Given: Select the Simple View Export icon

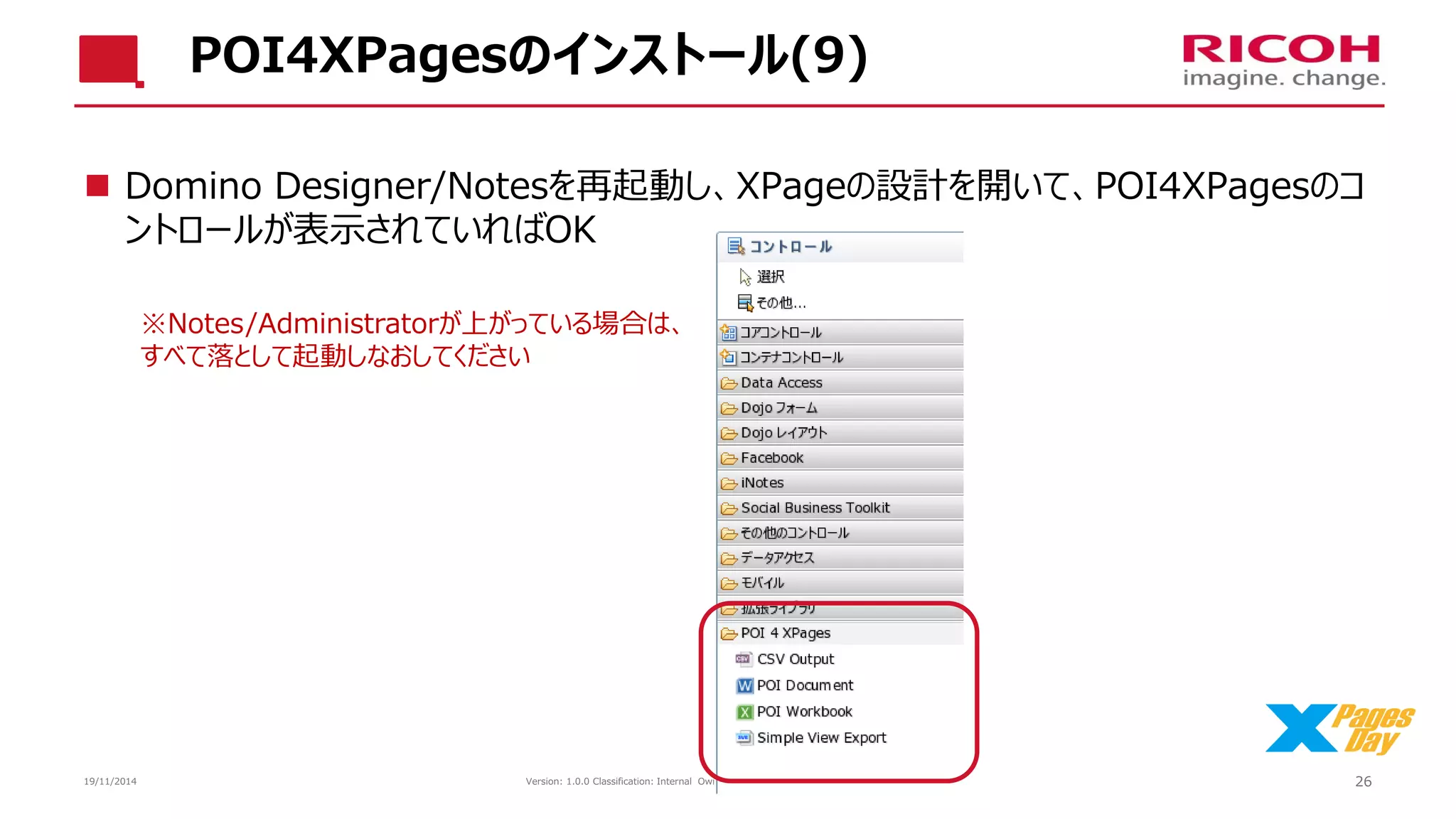Looking at the screenshot, I should 744,738.
